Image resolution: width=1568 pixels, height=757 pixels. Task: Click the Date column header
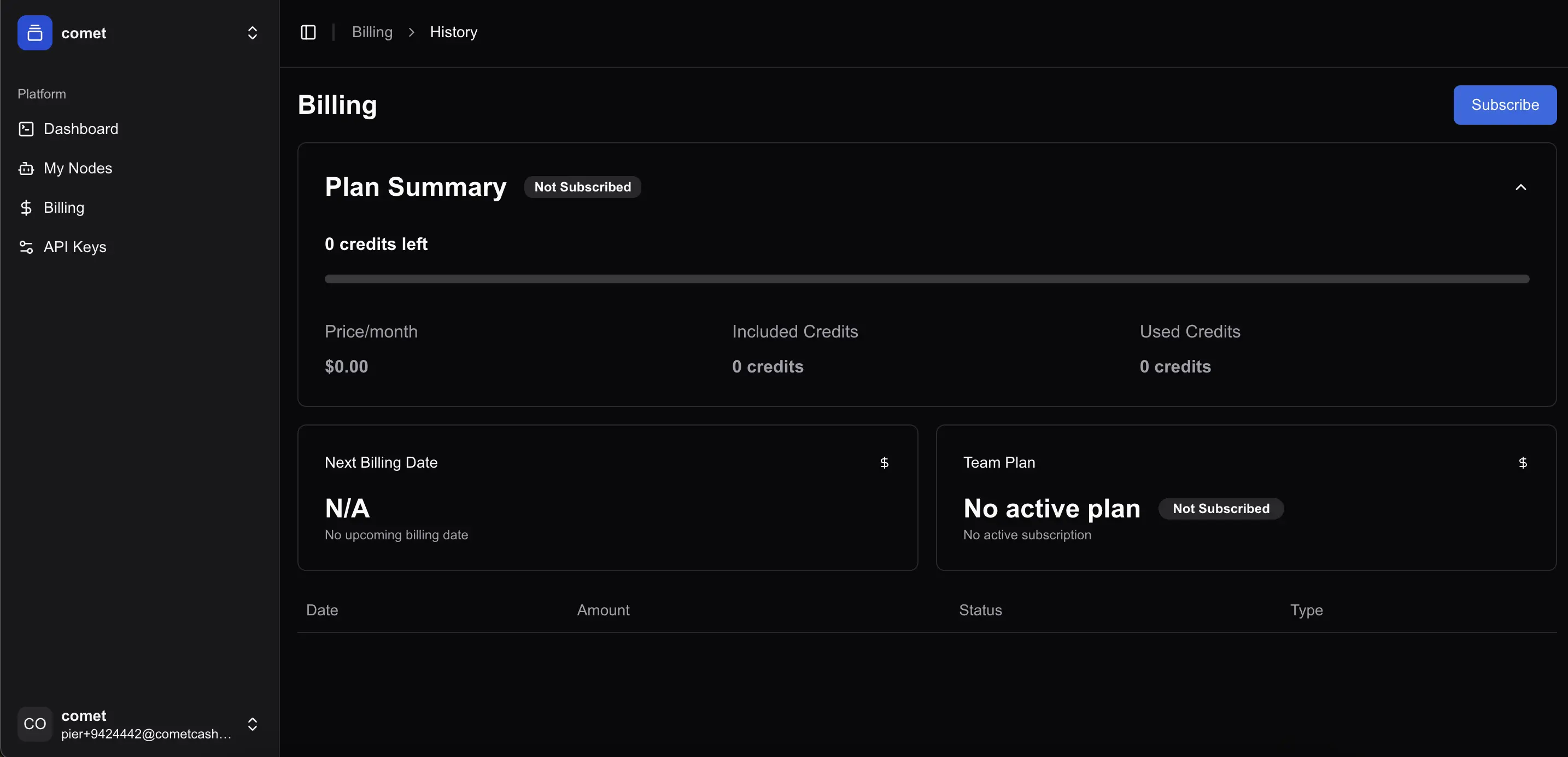tap(322, 610)
